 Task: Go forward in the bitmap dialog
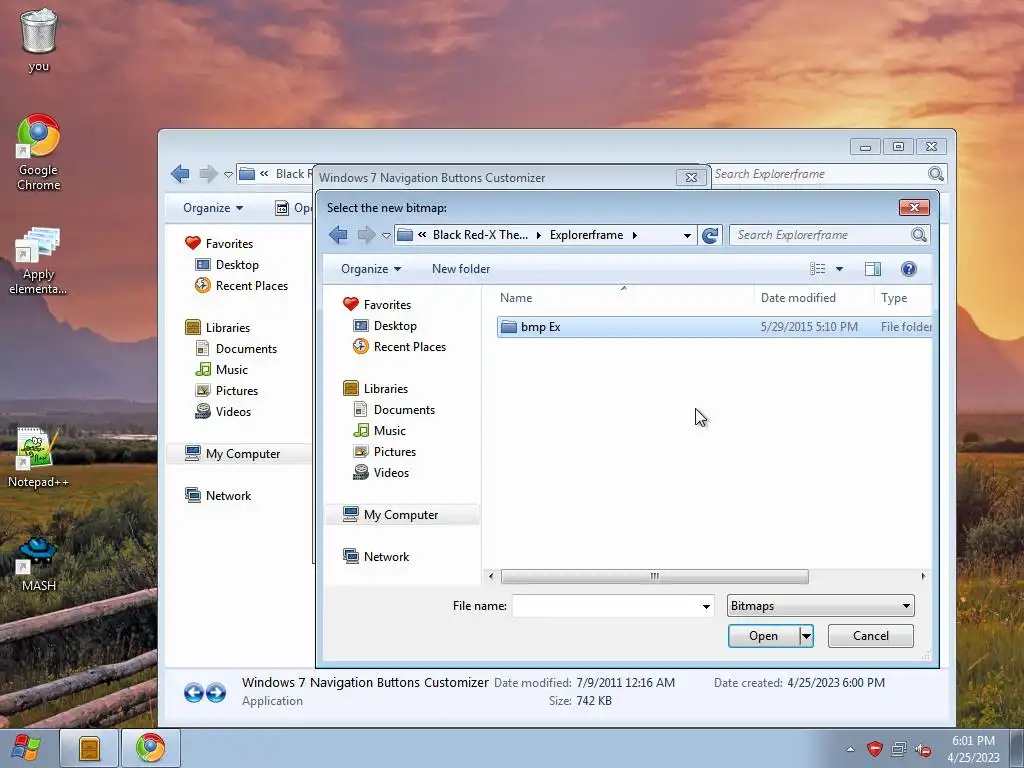(x=366, y=234)
